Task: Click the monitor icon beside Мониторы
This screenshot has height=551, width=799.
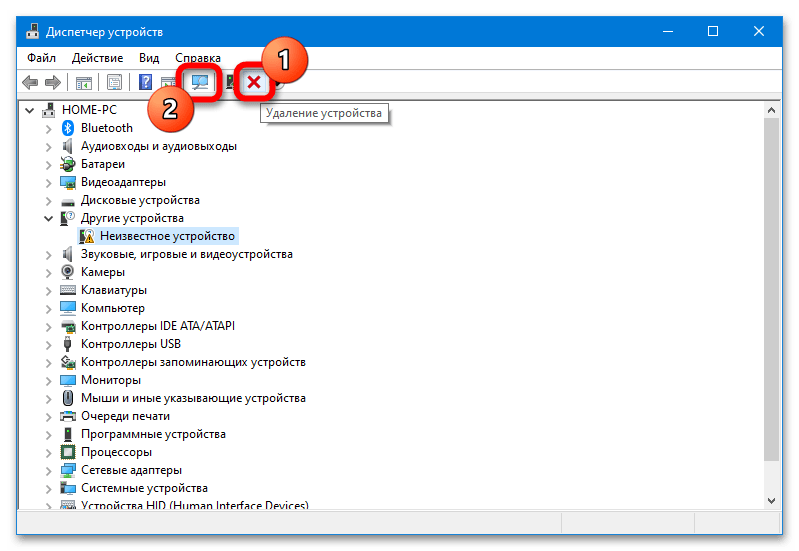Action: [x=68, y=380]
